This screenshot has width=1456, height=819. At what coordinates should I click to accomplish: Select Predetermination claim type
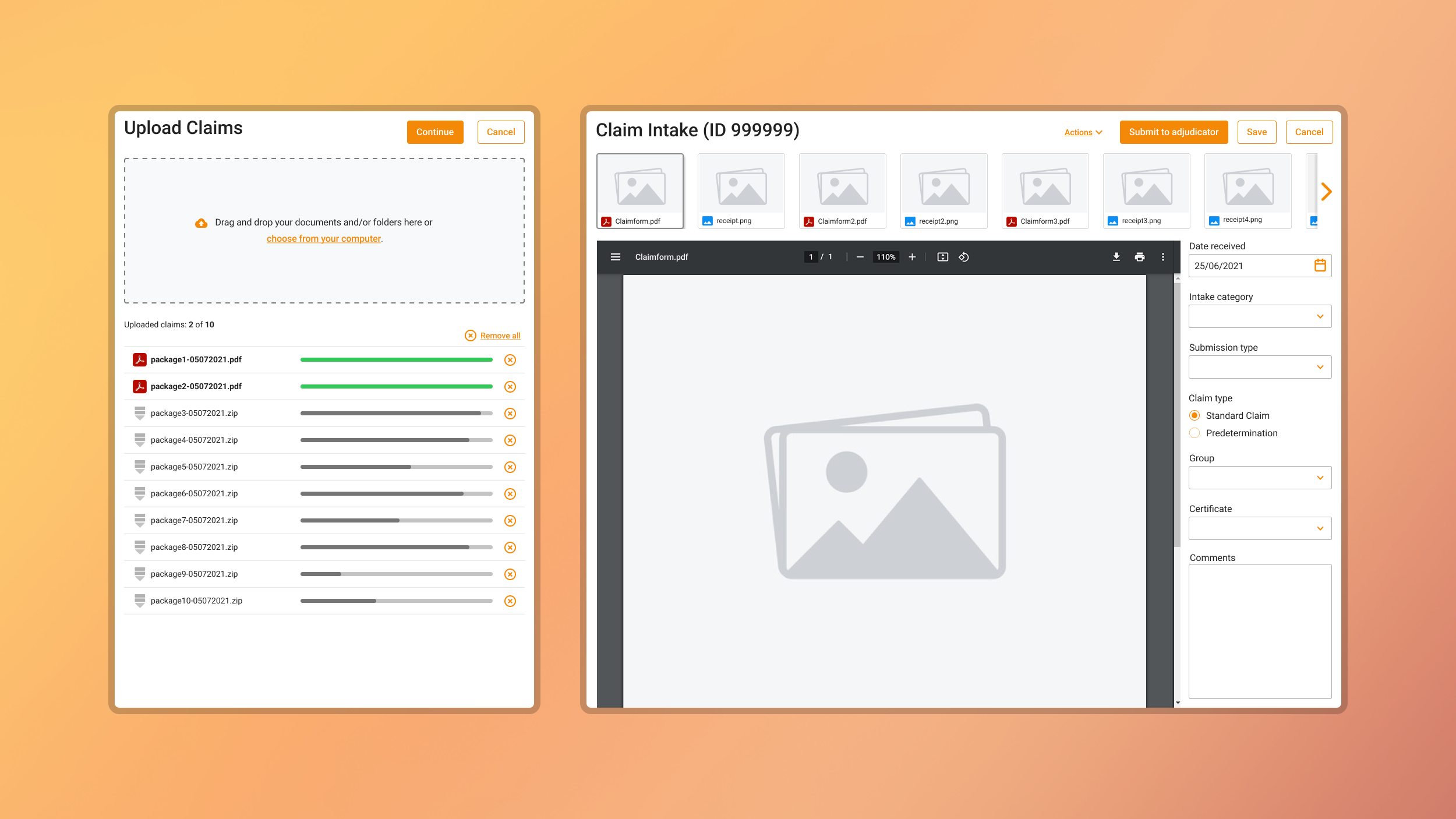[1195, 433]
